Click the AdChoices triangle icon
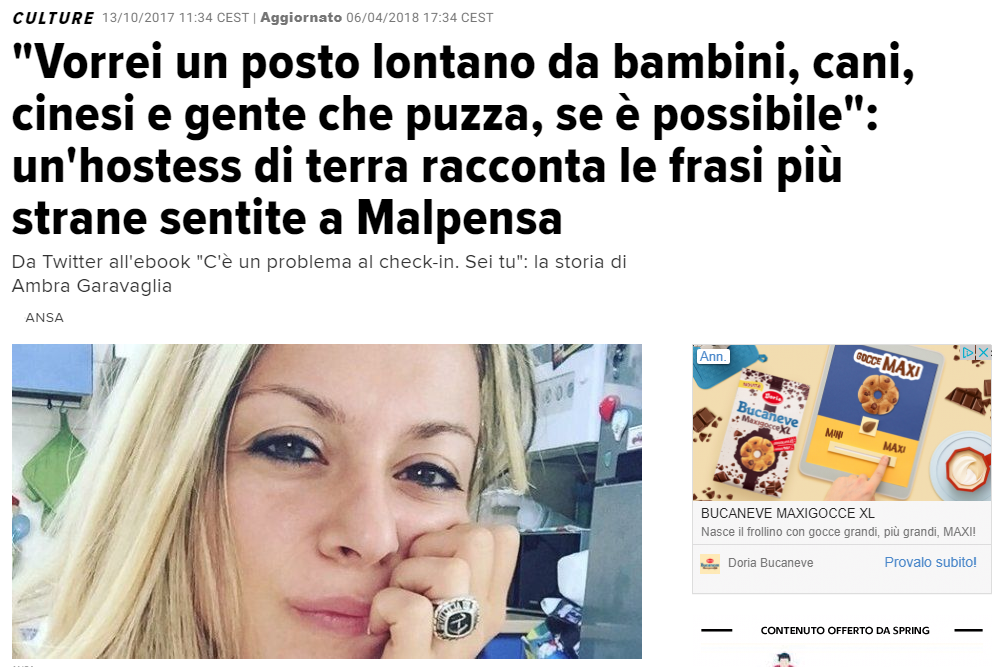This screenshot has width=992, height=667. click(969, 352)
